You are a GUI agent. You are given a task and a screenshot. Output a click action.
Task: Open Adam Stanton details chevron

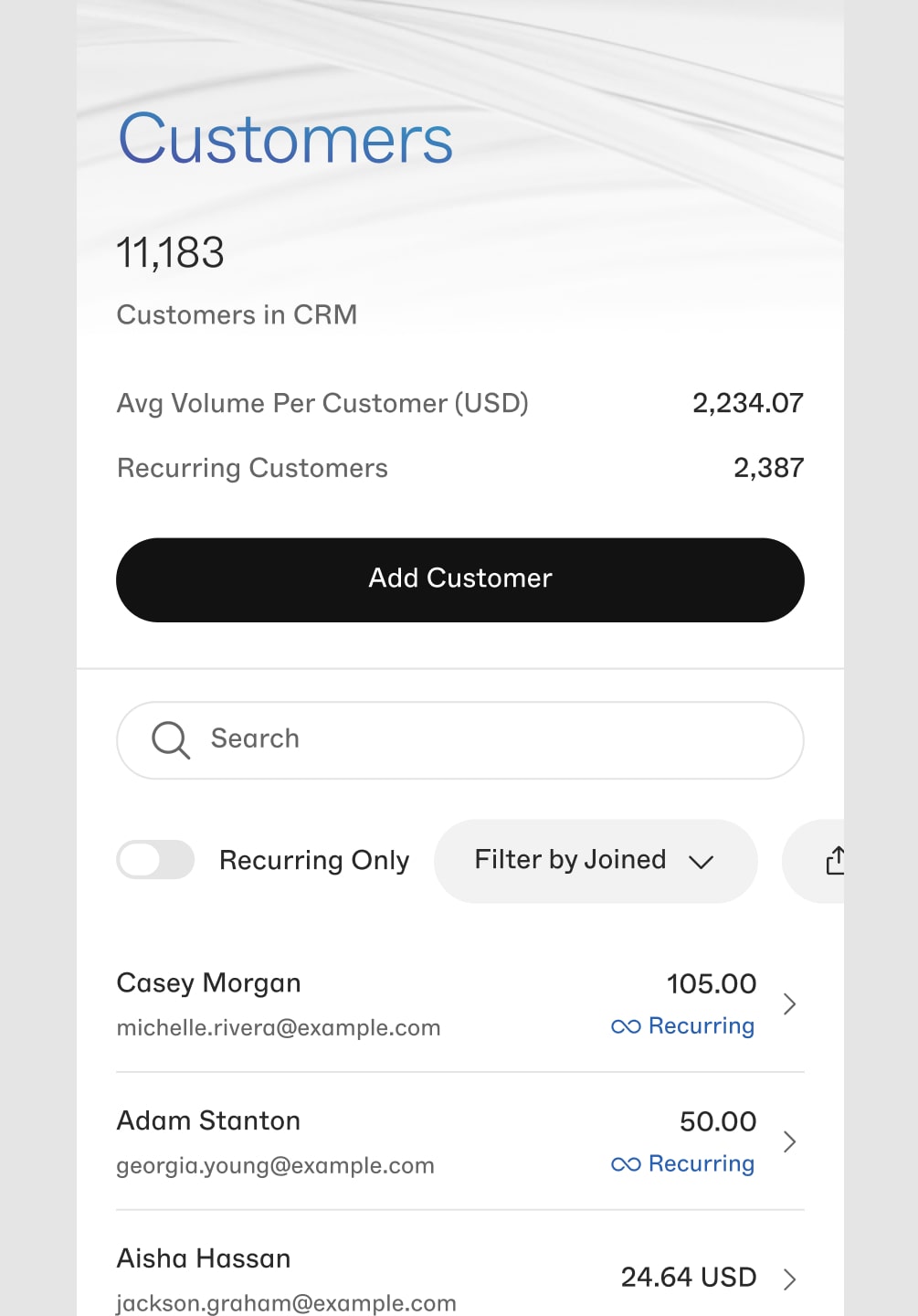[x=790, y=1141]
